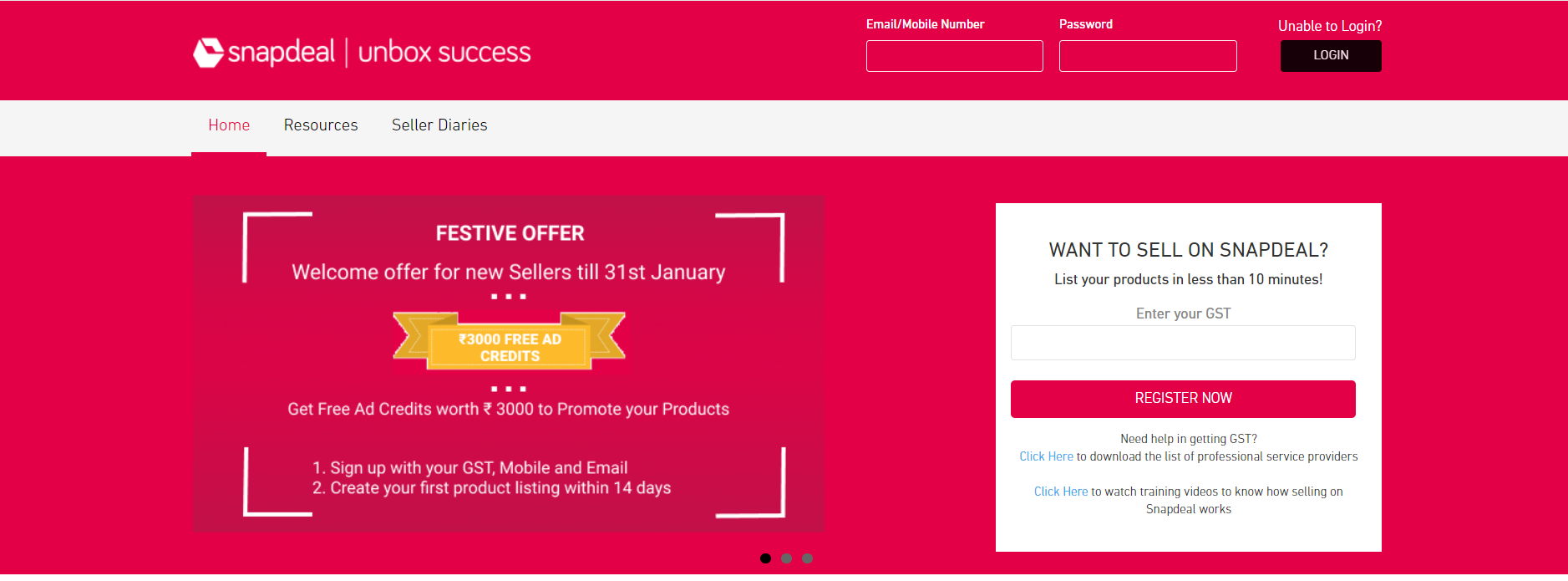Open the Home tab
The image size is (1568, 581).
tap(229, 125)
